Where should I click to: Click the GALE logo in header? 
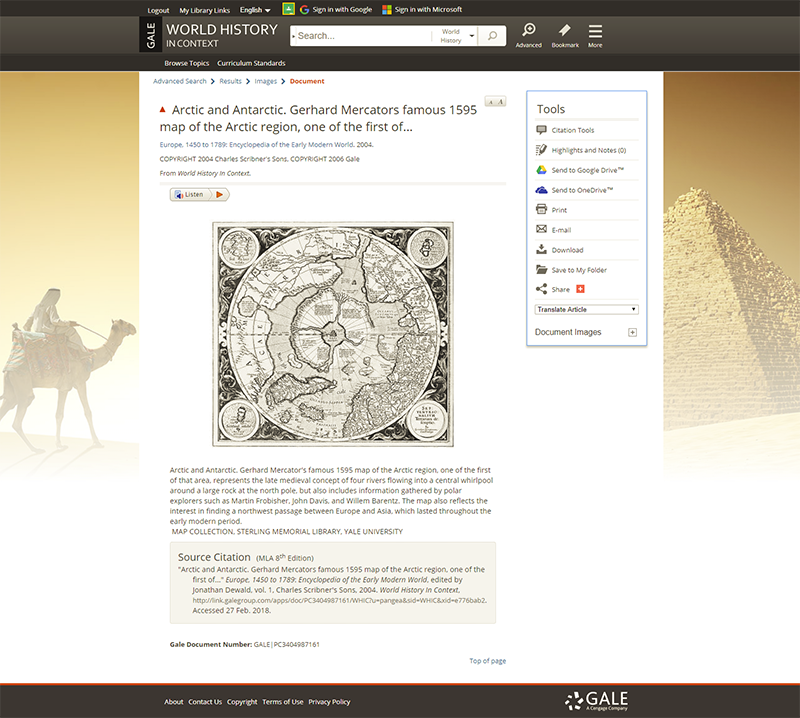[151, 35]
